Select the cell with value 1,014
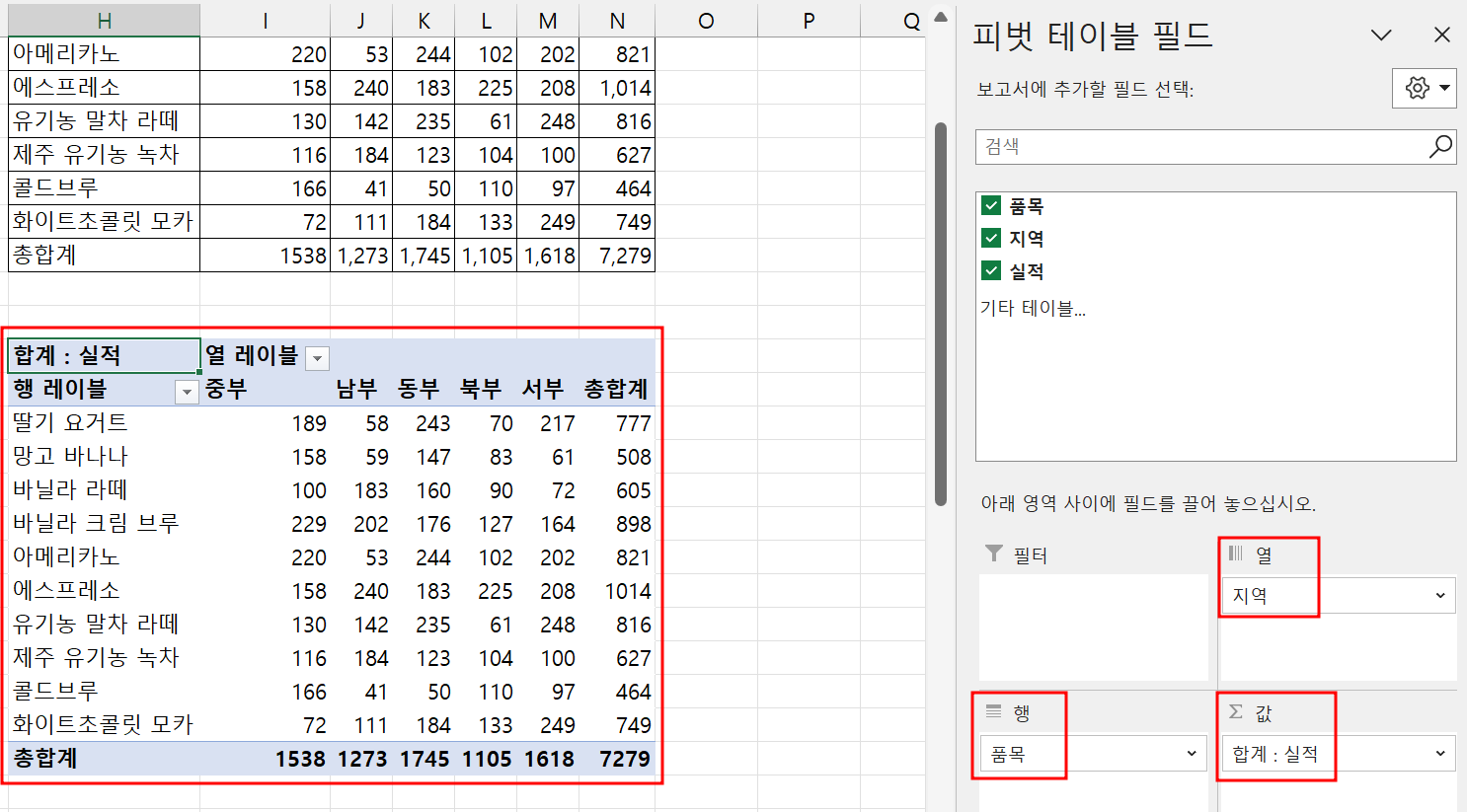 (x=617, y=88)
